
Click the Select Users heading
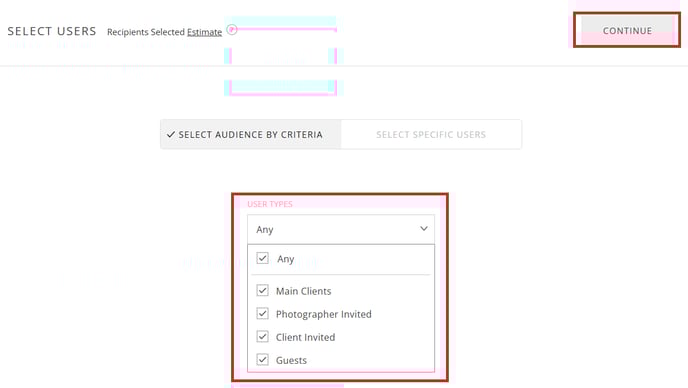tap(52, 31)
